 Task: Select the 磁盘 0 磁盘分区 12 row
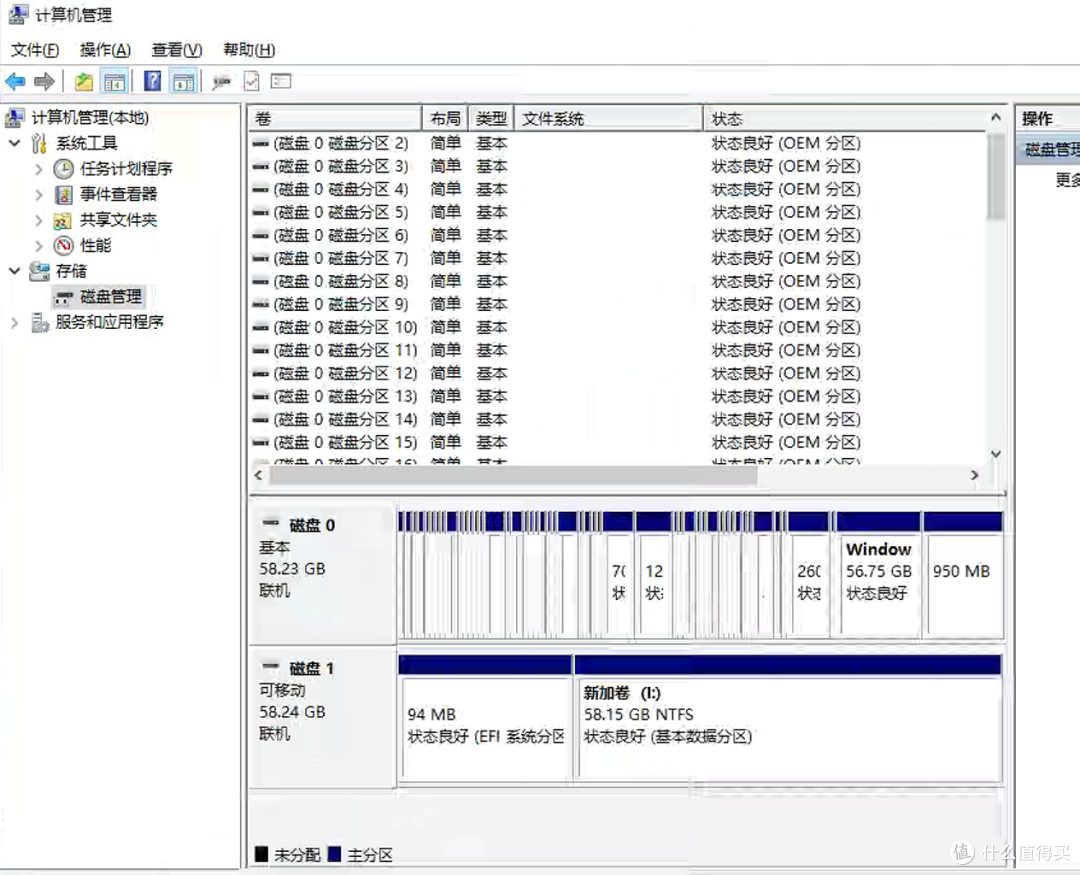click(x=617, y=373)
